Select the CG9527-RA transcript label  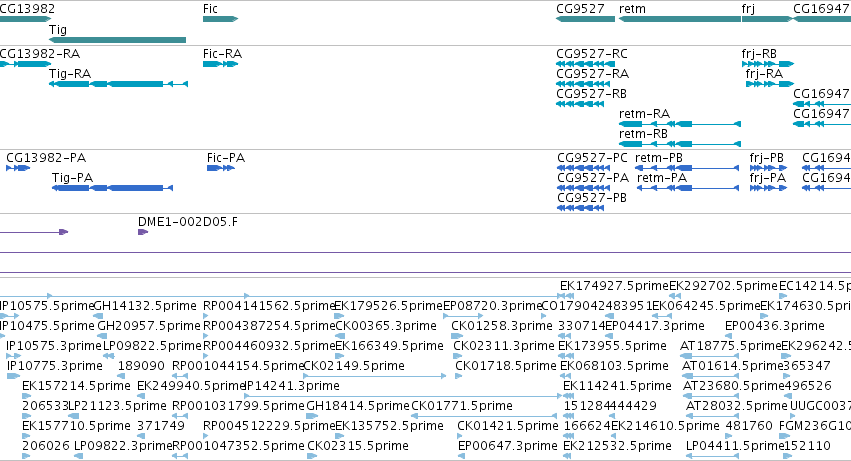(x=592, y=74)
